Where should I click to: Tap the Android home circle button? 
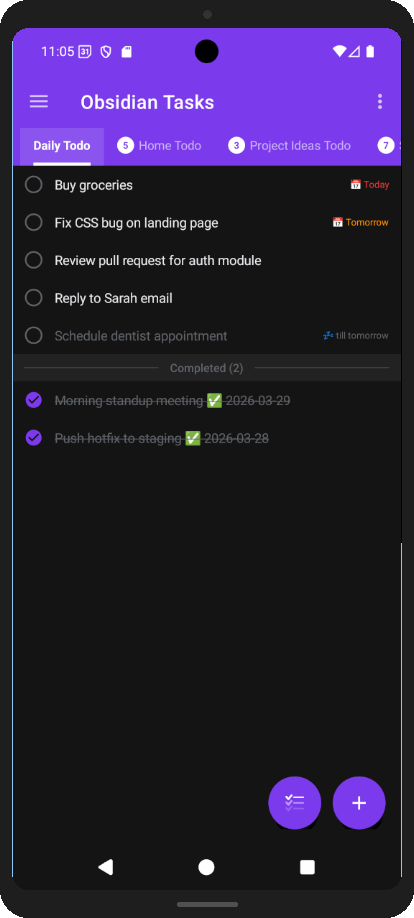click(x=206, y=867)
